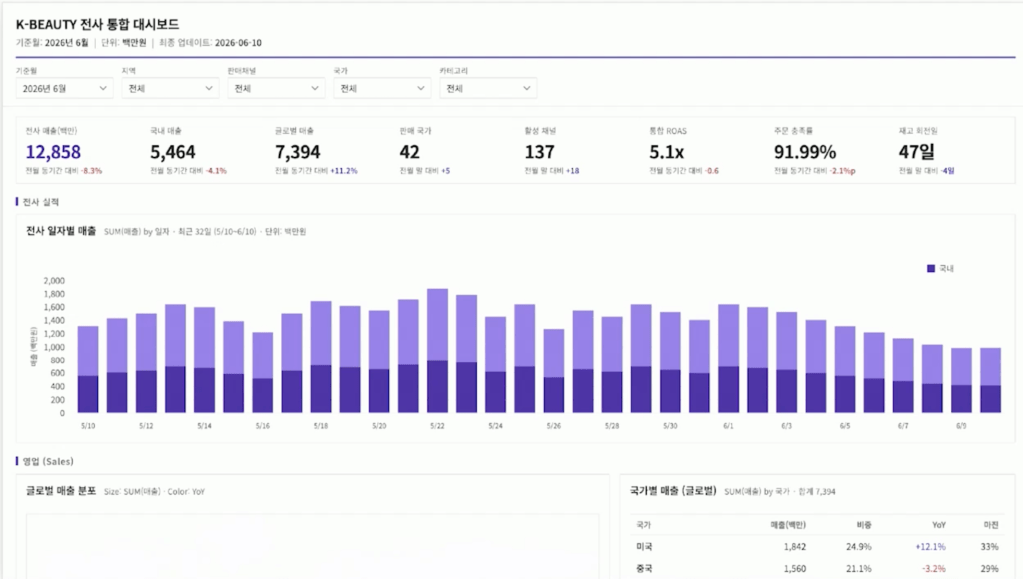The image size is (1023, 579).
Task: Click the 6/1 bar in daily sales chart
Action: click(x=729, y=358)
